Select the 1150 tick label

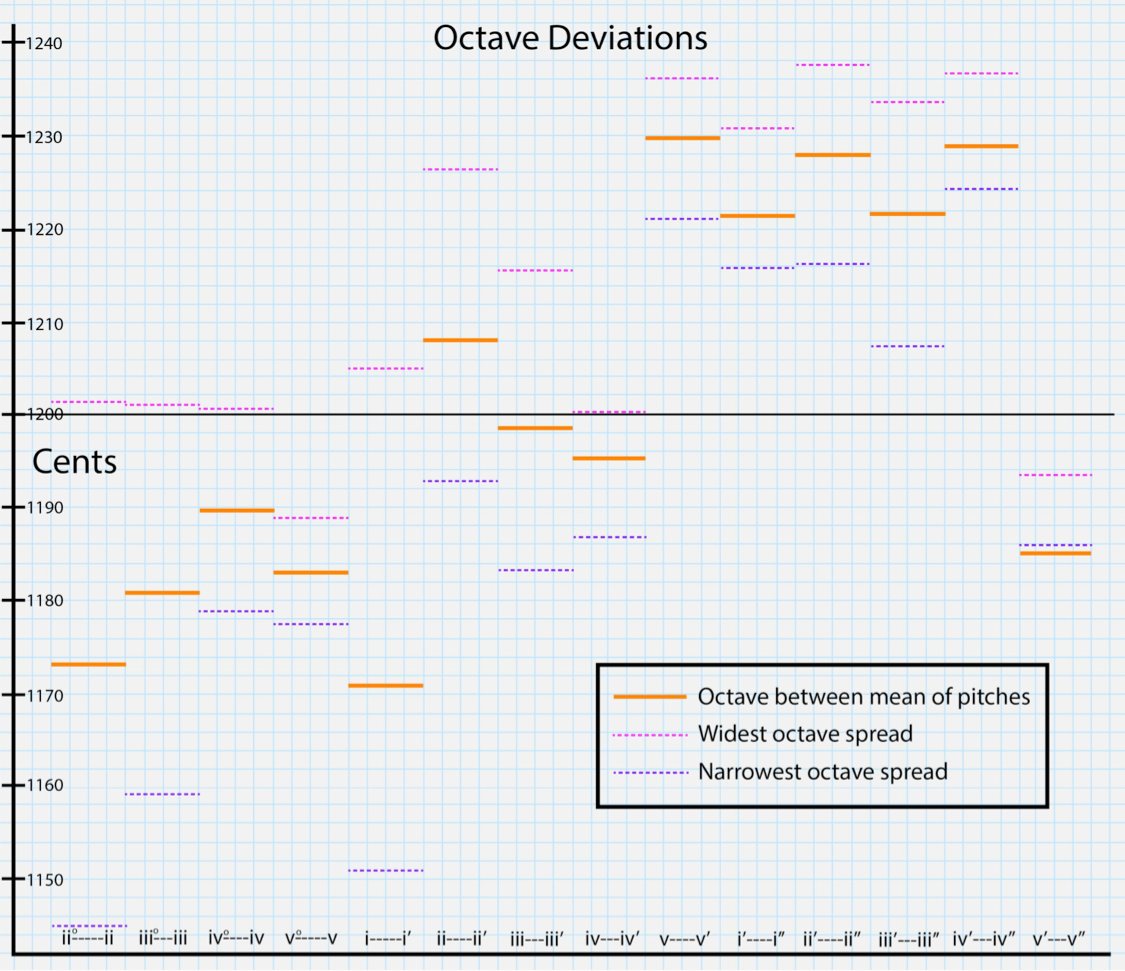[44, 879]
